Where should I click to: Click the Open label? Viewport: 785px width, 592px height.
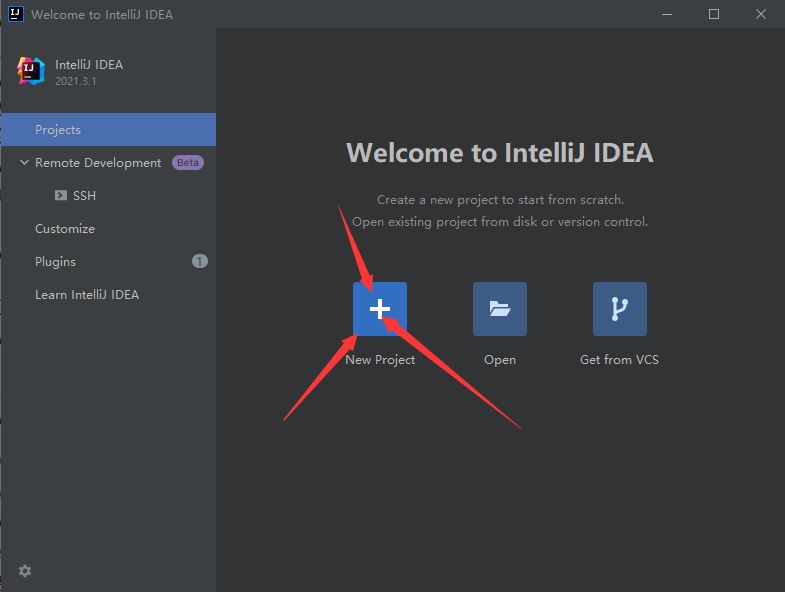pos(500,360)
